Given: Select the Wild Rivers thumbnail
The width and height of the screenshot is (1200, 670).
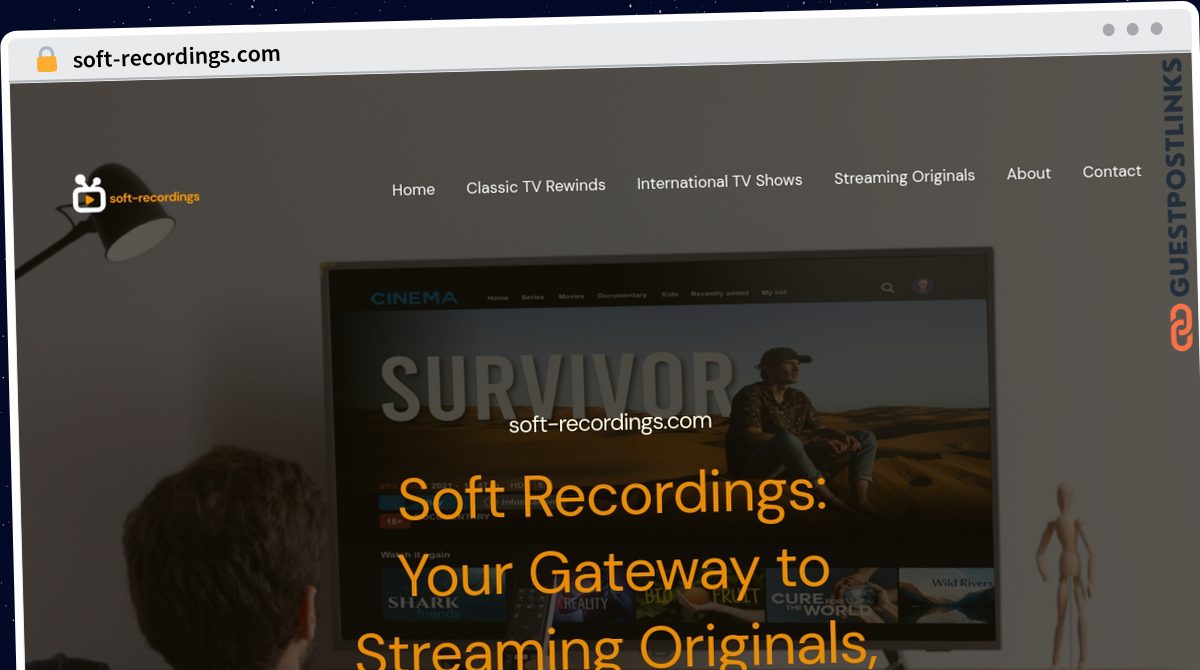Looking at the screenshot, I should pos(946,596).
